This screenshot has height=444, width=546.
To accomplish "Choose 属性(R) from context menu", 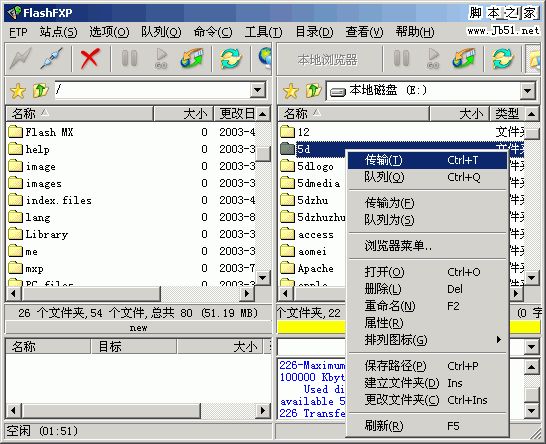I will [427, 323].
